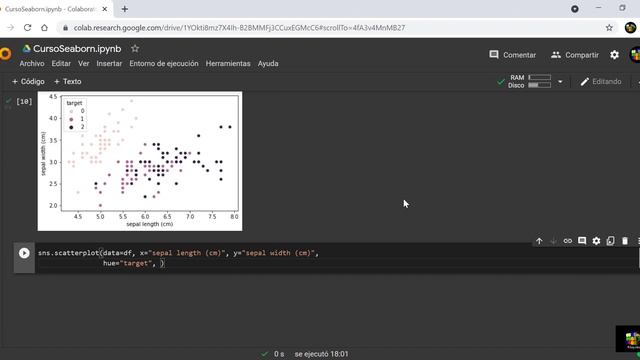Go forward in browser history
640x360 pixels.
[11, 28]
